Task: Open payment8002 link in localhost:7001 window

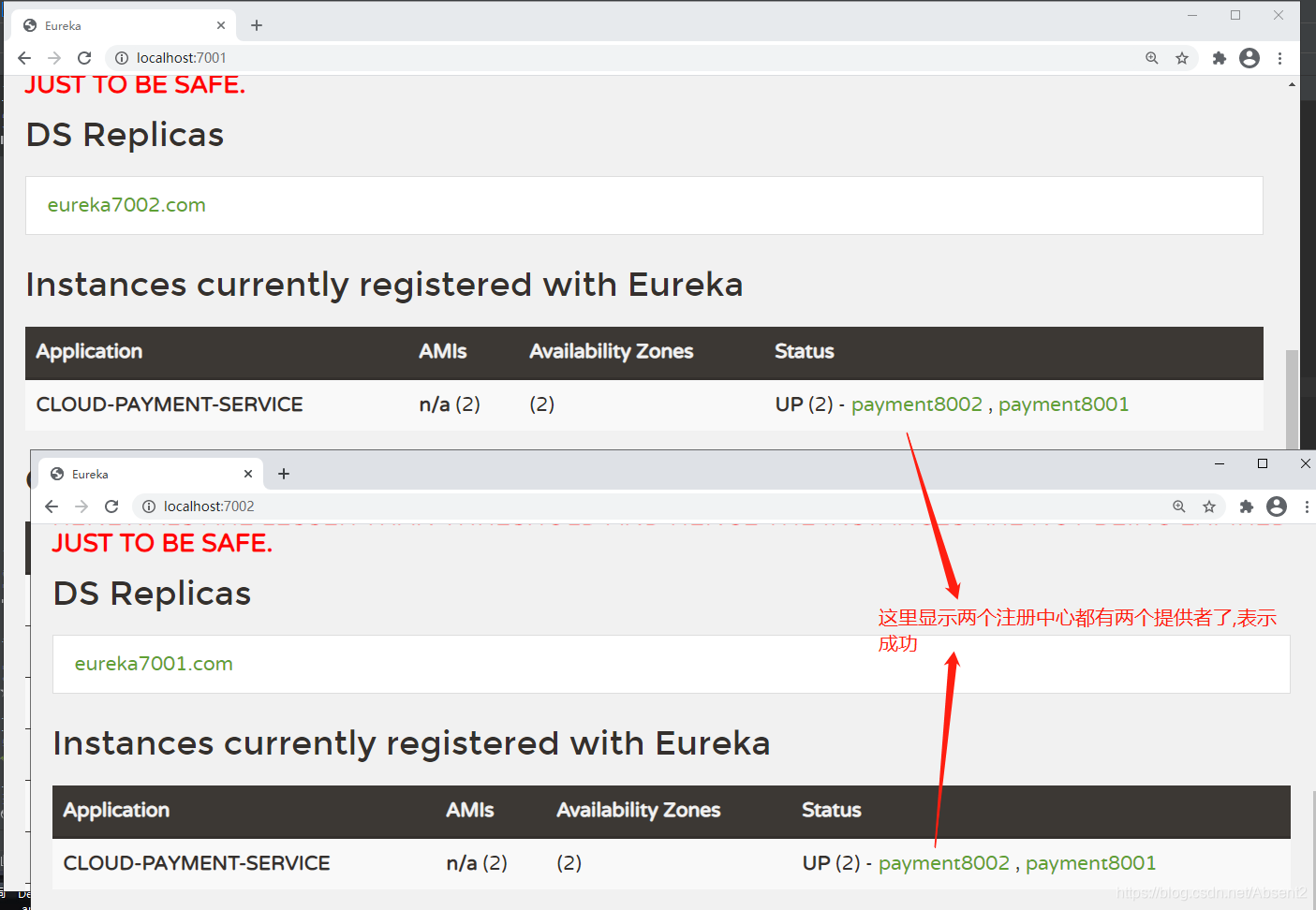Action: pyautogui.click(x=917, y=404)
